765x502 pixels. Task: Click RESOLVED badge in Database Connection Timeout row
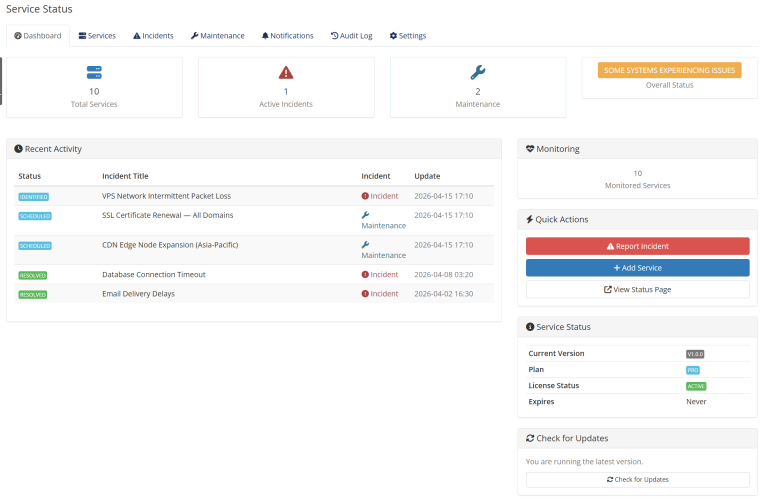click(x=33, y=276)
